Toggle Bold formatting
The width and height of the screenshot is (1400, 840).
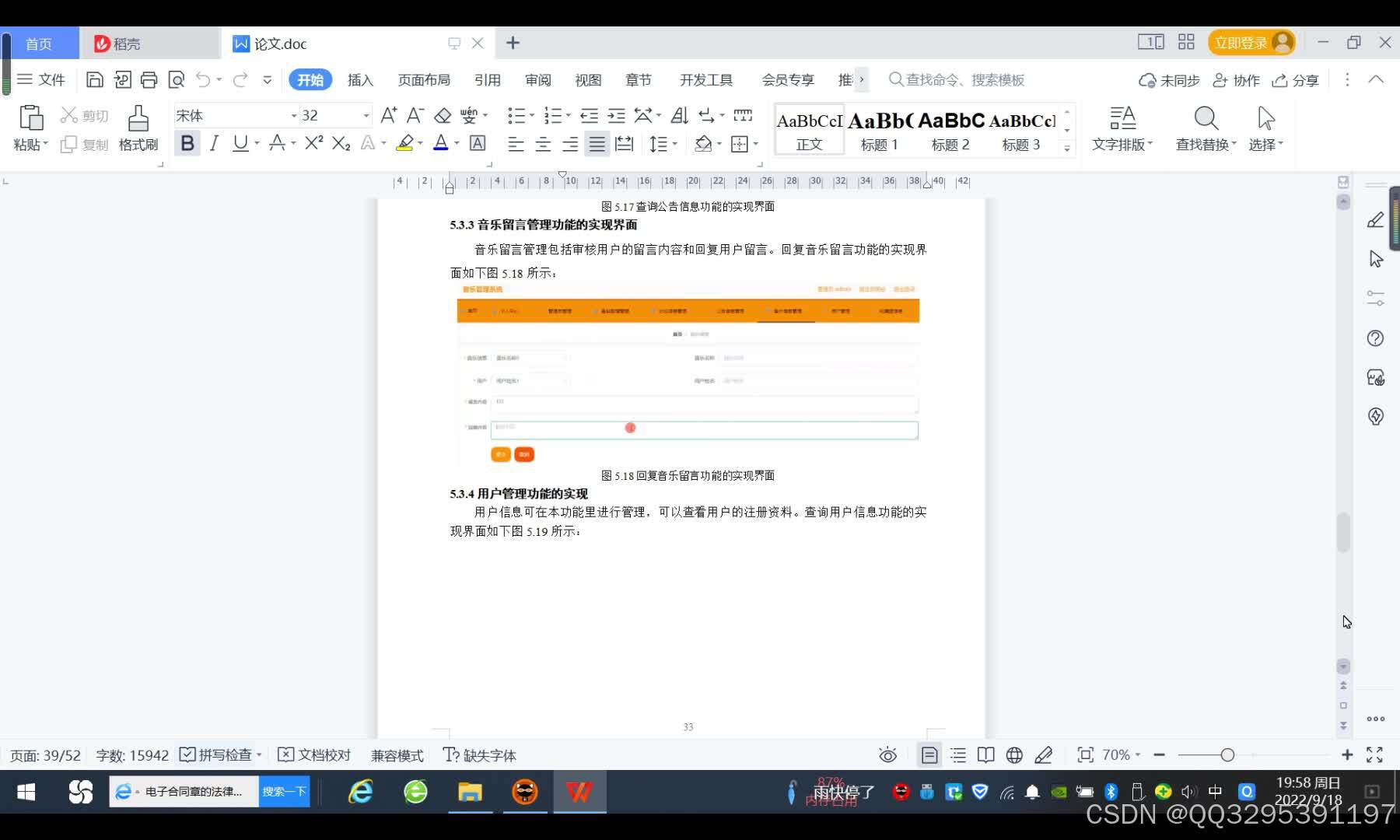[x=187, y=143]
